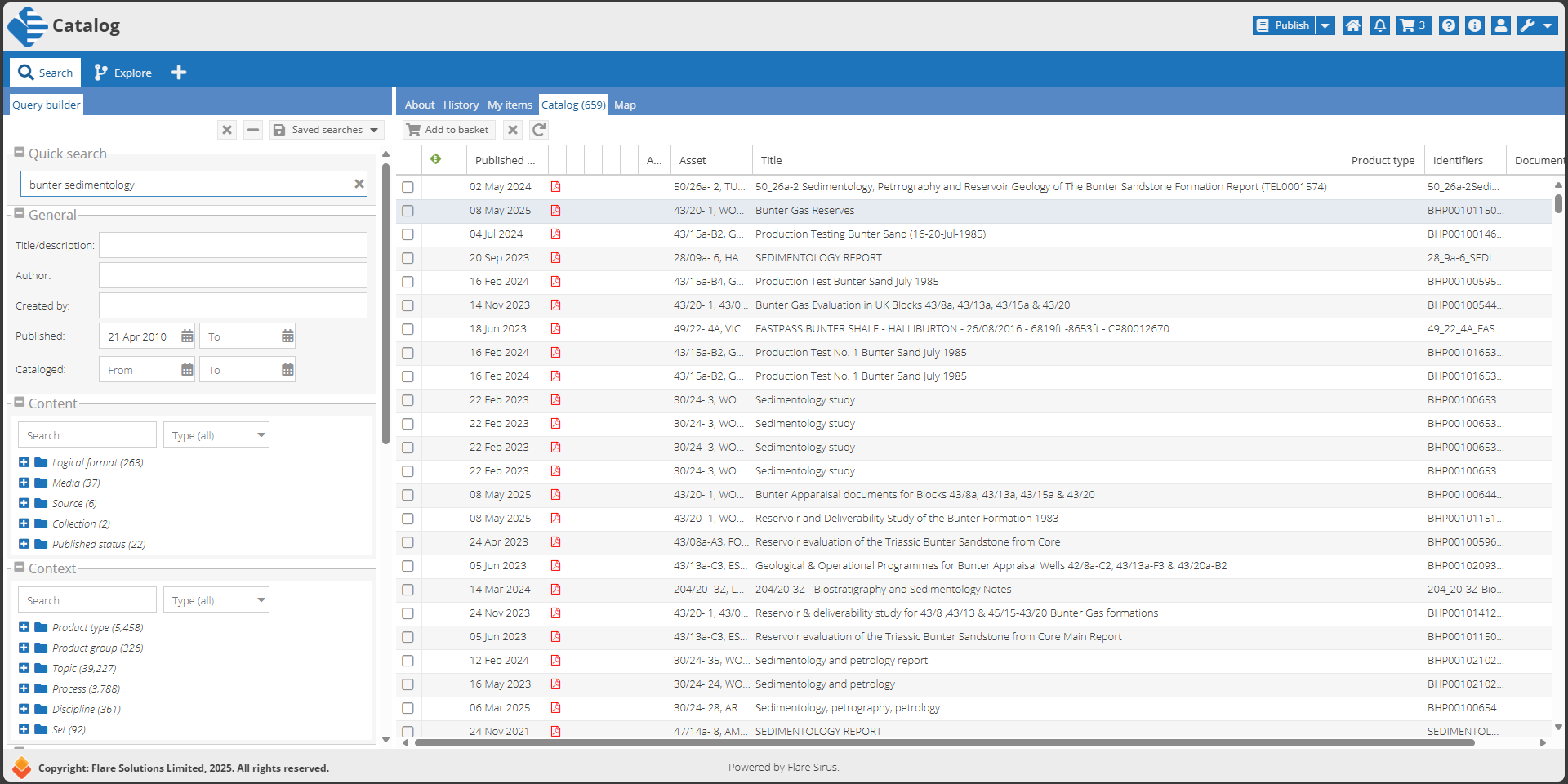Select checkbox for Bunter Gas Reserves row

coord(408,211)
